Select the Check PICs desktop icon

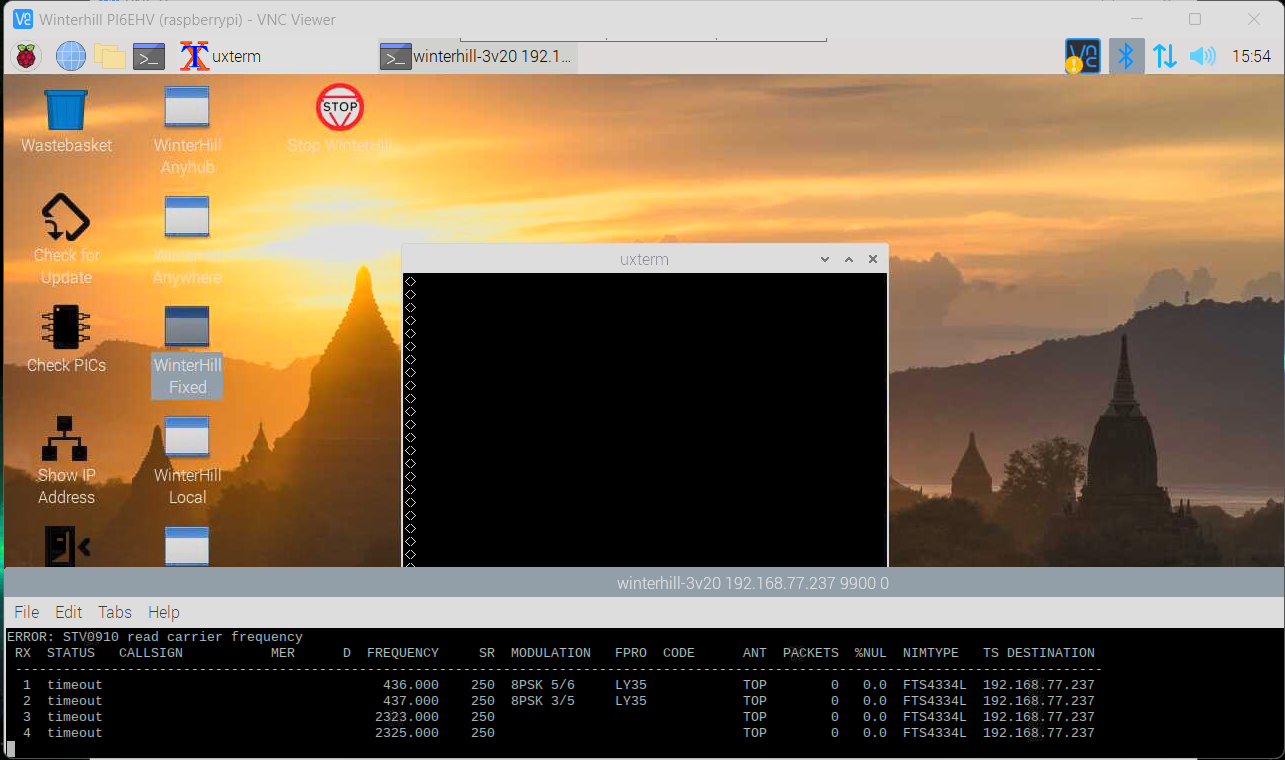tap(66, 329)
